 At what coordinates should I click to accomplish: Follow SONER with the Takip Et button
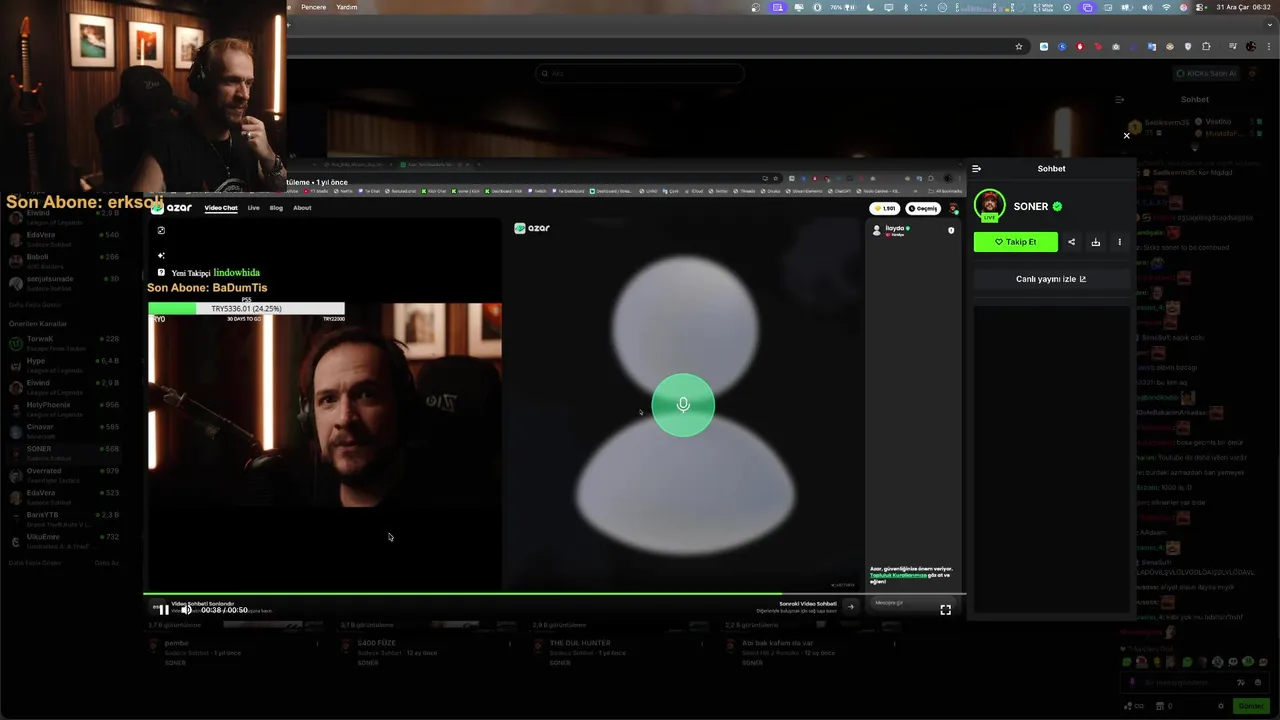coord(1015,242)
